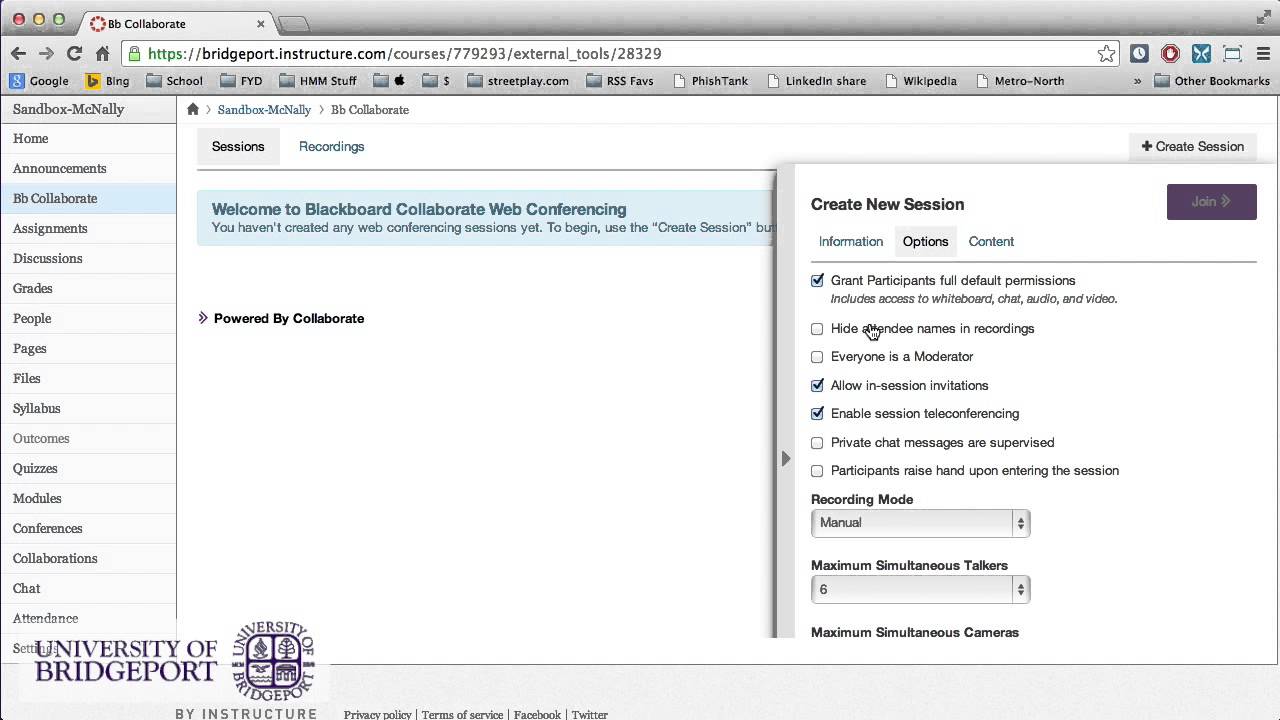The image size is (1280, 720).
Task: Open the Facebook footer link
Action: tap(537, 714)
